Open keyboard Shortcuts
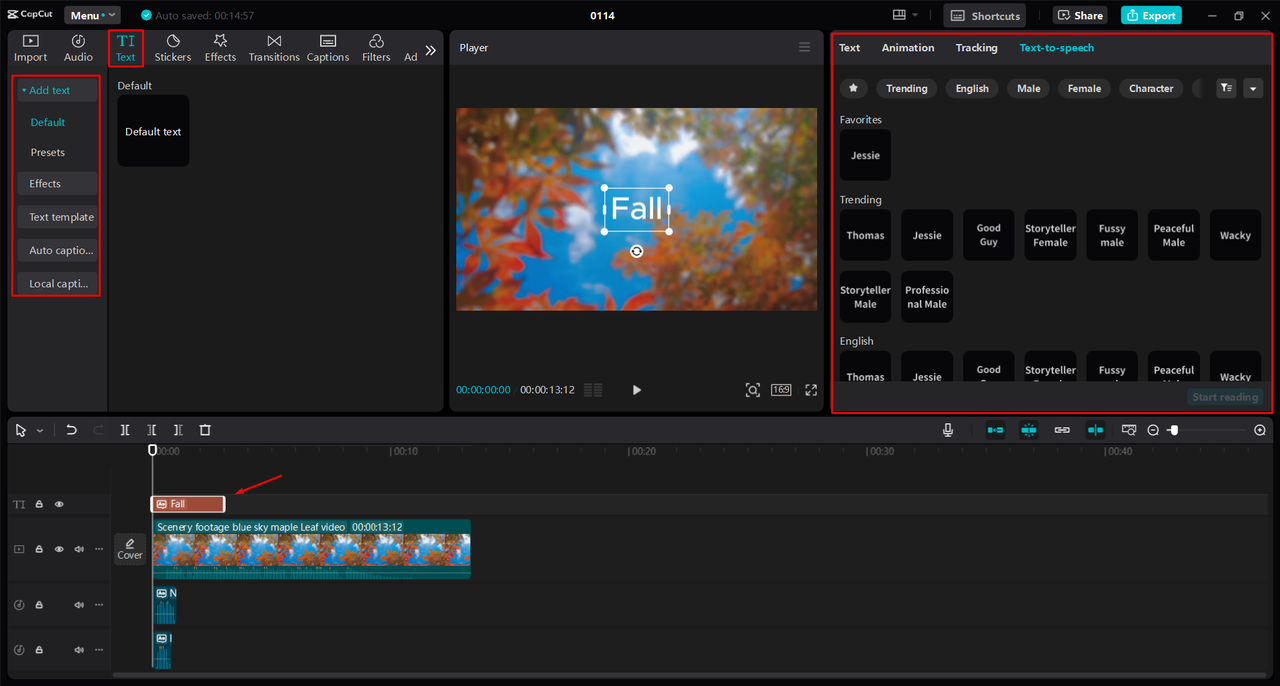 [985, 16]
